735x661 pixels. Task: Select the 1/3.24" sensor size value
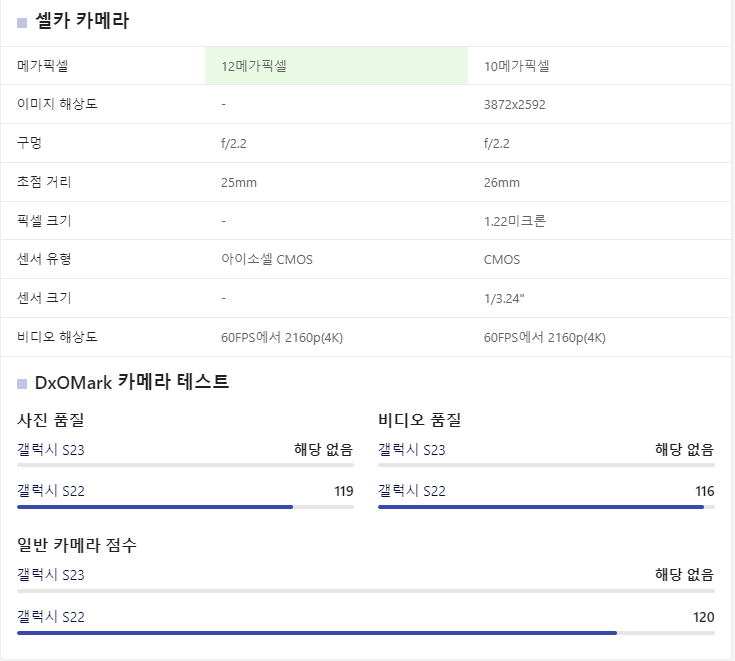504,299
